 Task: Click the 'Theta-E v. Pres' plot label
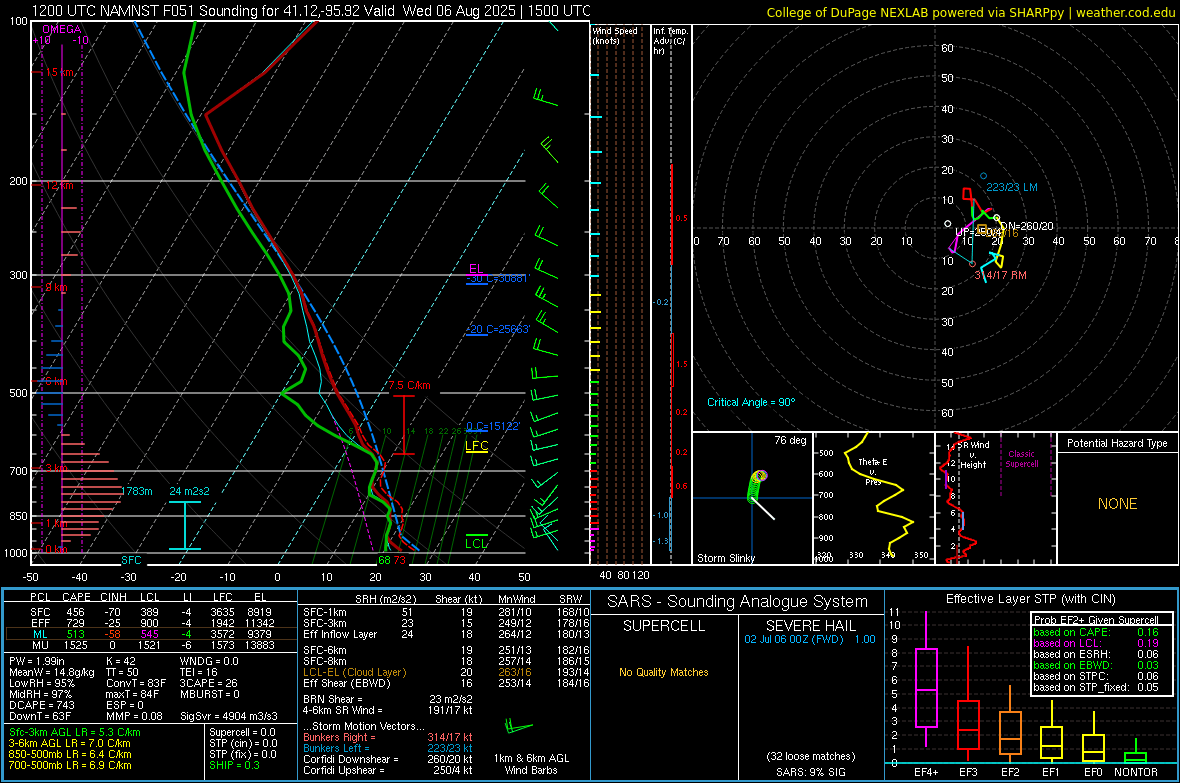873,471
